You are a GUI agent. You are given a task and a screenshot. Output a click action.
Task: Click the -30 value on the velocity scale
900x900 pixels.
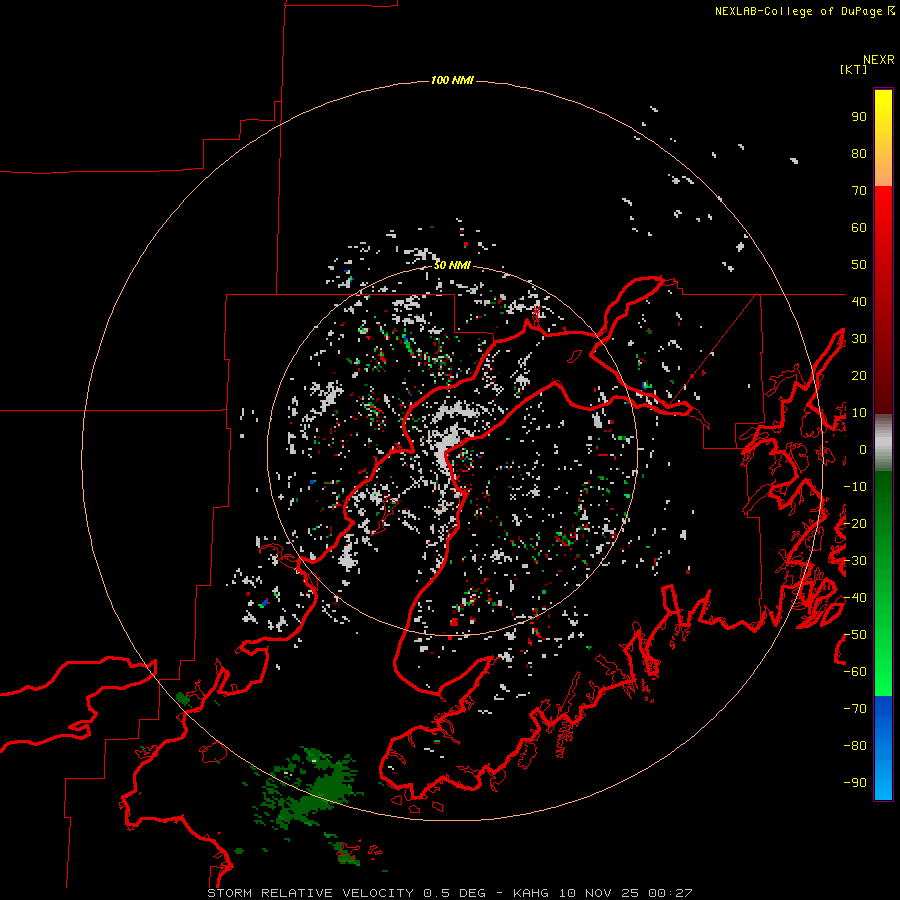point(855,561)
